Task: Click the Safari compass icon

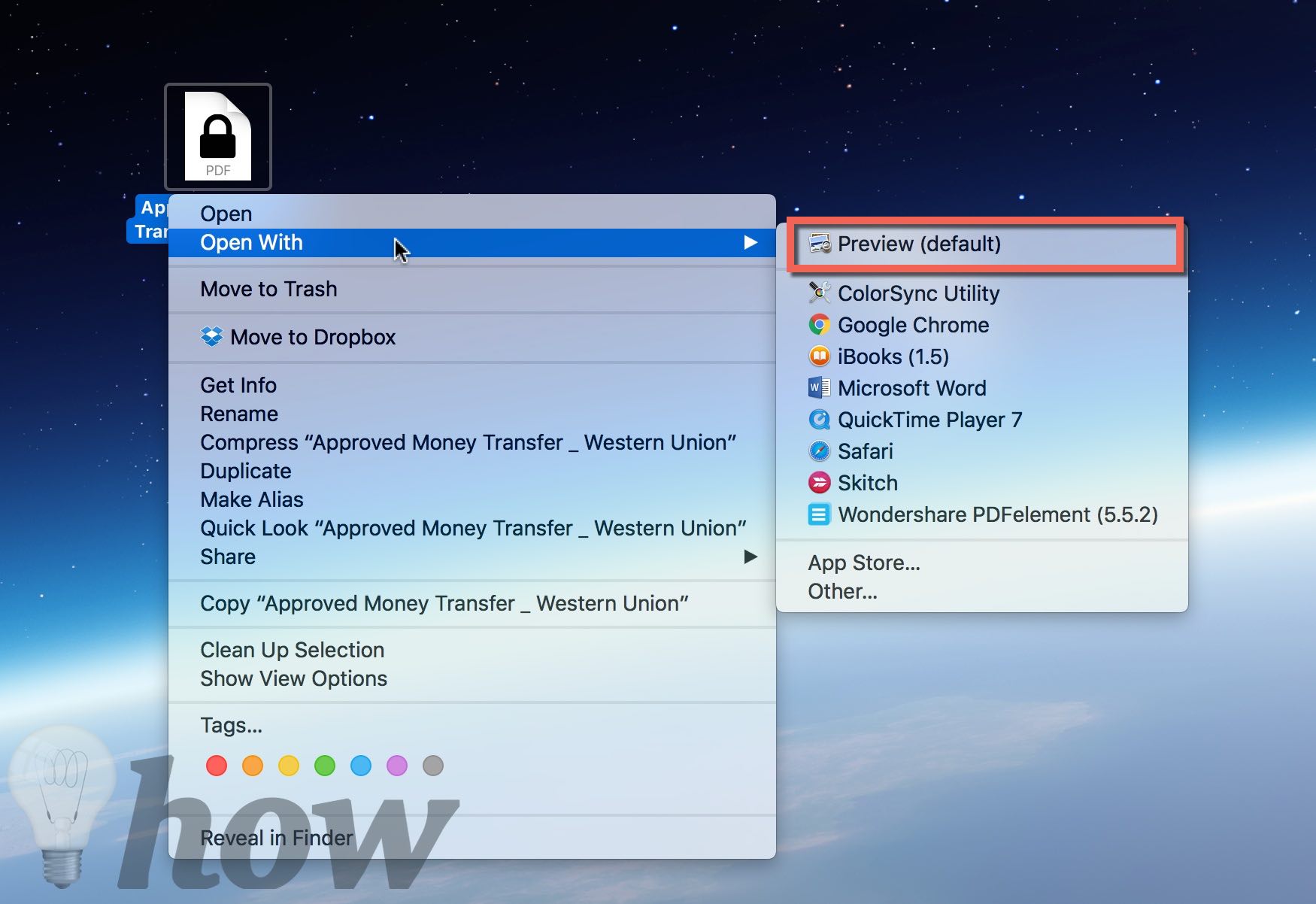Action: point(820,451)
